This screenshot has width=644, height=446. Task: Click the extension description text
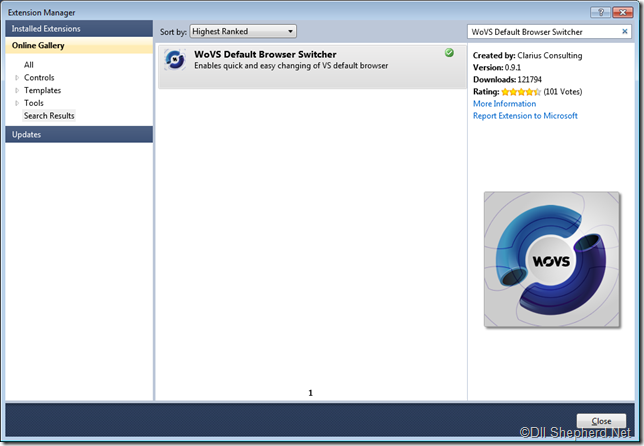pos(291,66)
